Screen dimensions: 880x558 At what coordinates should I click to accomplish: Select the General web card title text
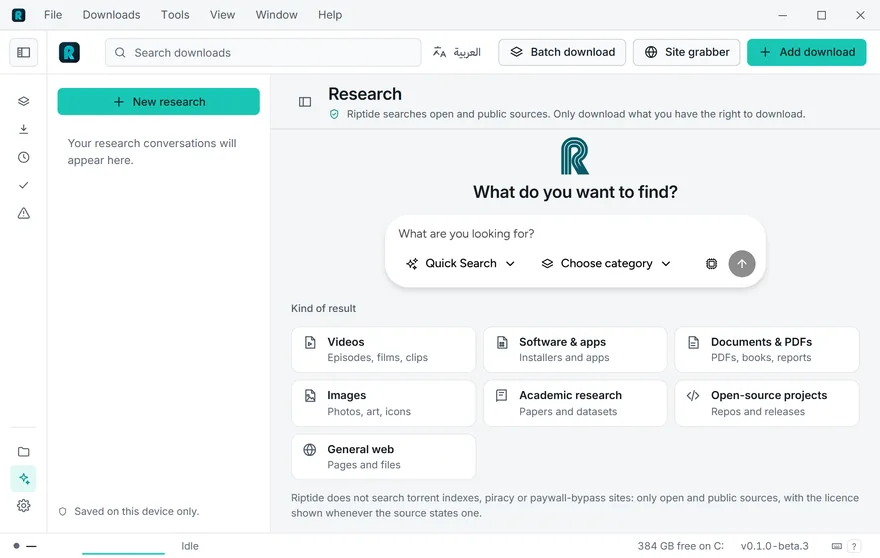(x=360, y=449)
